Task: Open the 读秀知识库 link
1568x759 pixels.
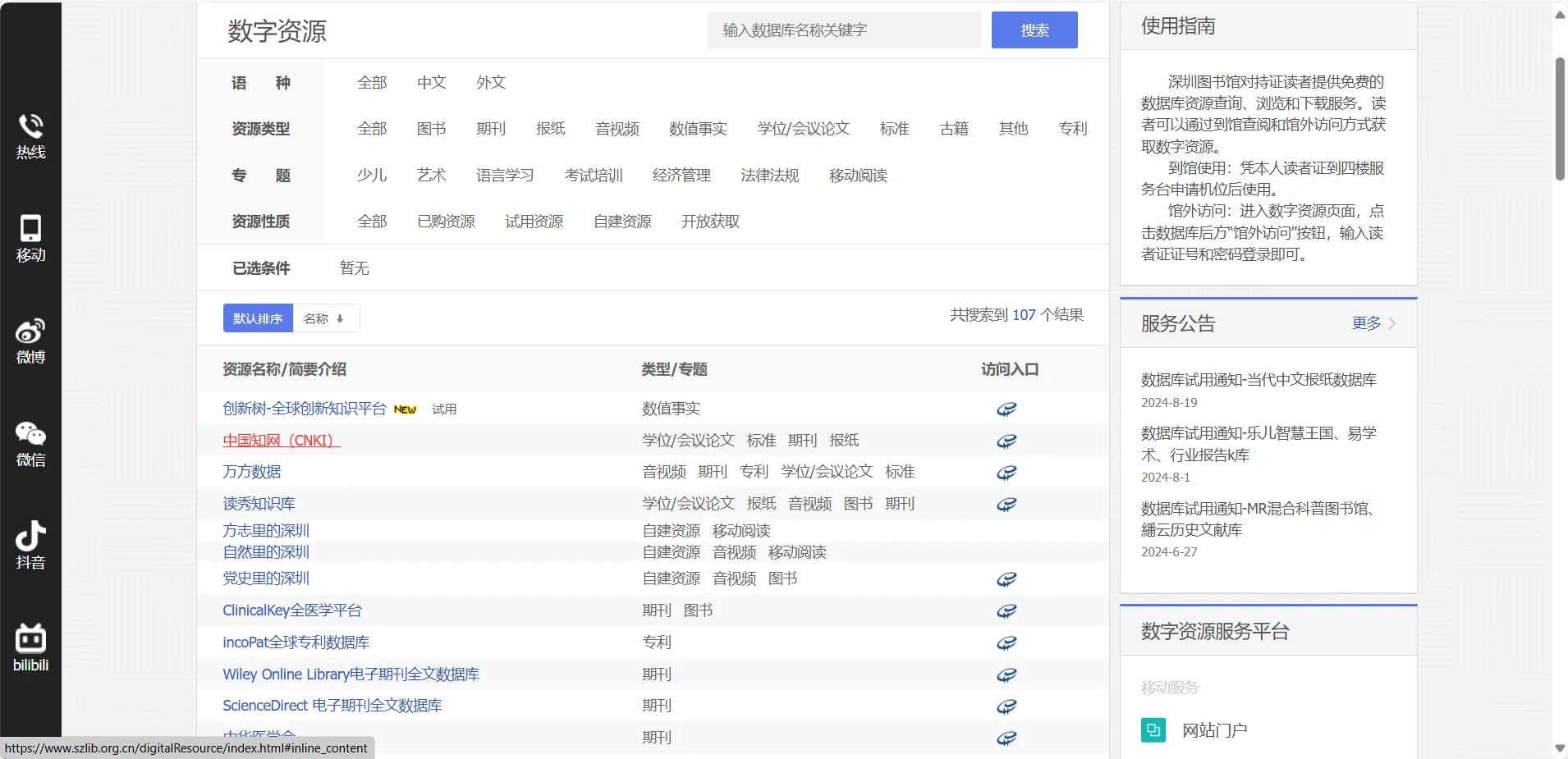Action: pyautogui.click(x=259, y=503)
